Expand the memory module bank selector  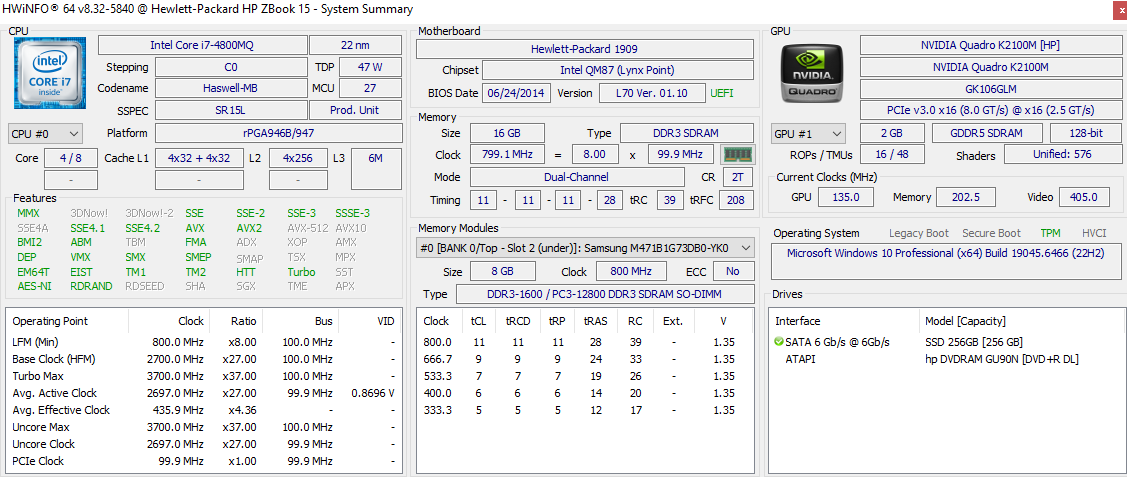(746, 248)
